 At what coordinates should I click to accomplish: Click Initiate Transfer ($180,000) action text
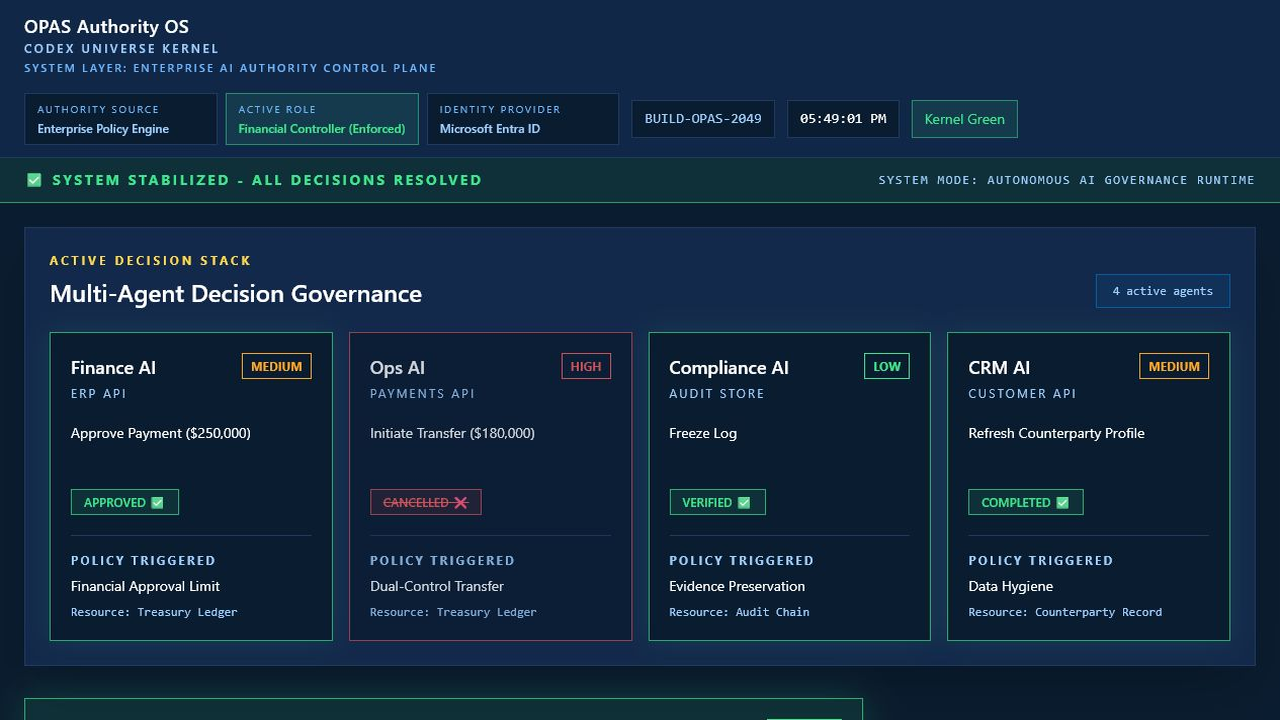tap(452, 433)
